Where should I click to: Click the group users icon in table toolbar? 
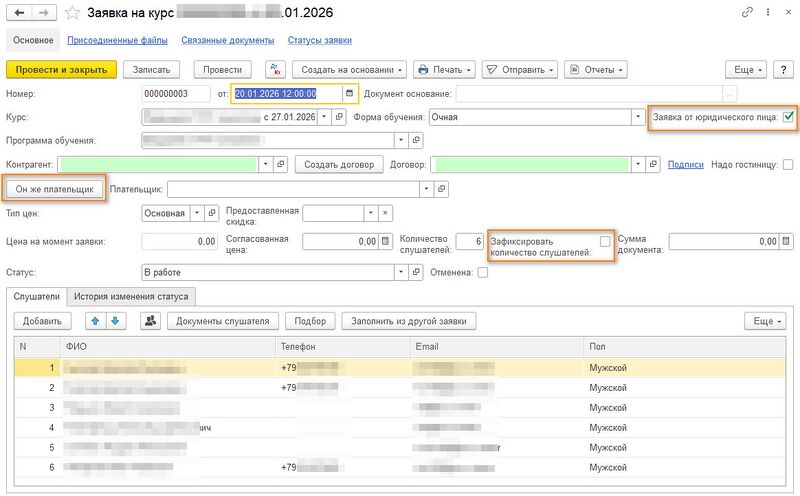pos(151,321)
